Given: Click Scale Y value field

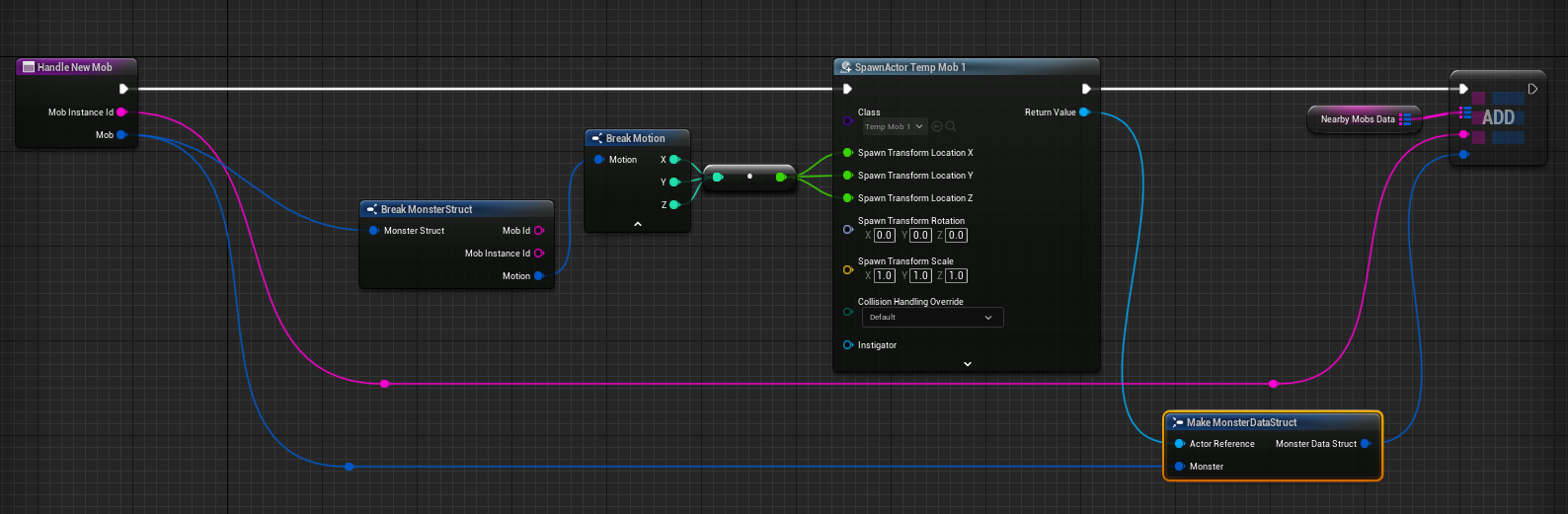Looking at the screenshot, I should coord(920,276).
